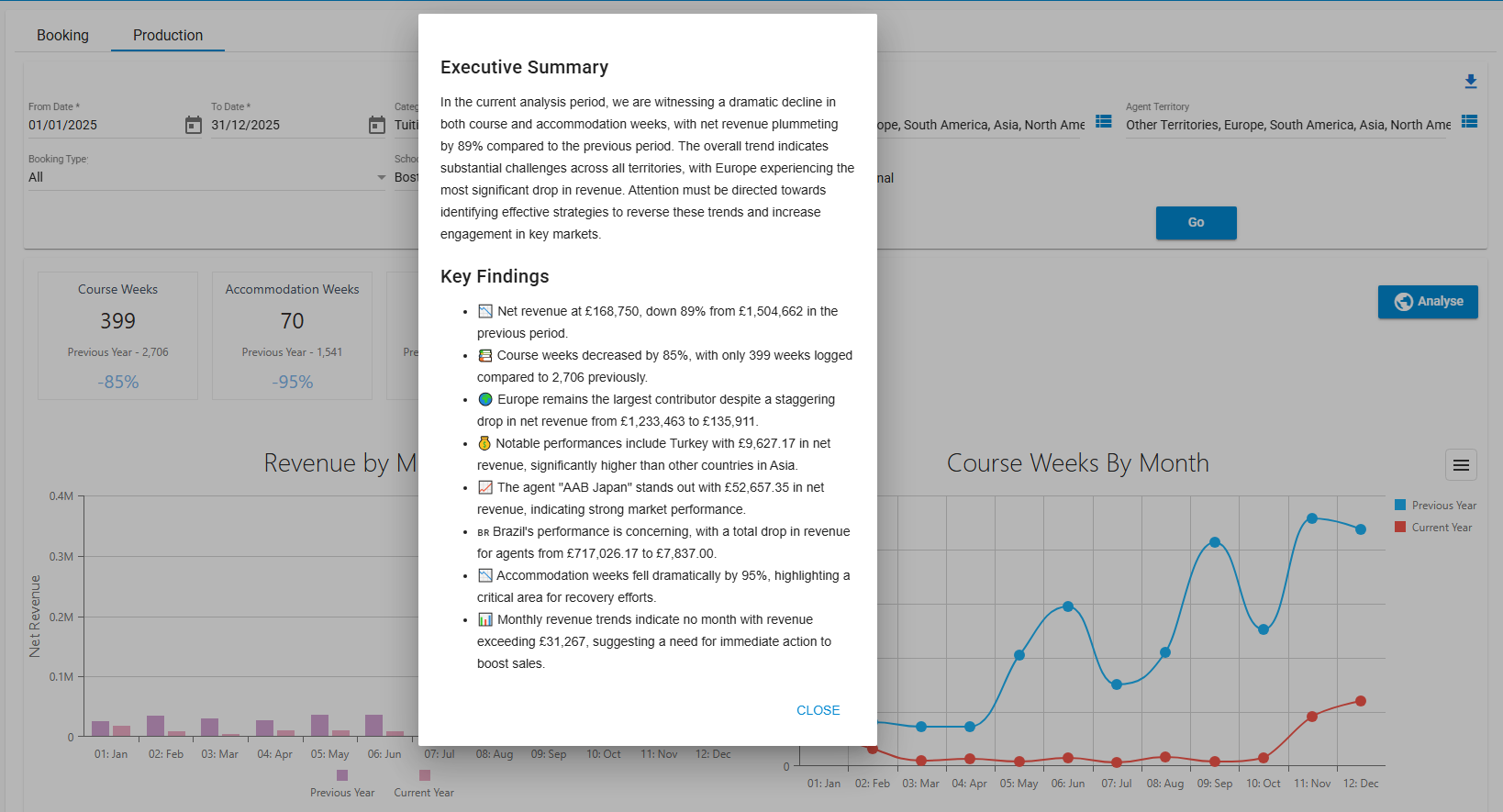Toggle Previous Year legend under Revenue chart
1503x812 pixels.
(342, 784)
